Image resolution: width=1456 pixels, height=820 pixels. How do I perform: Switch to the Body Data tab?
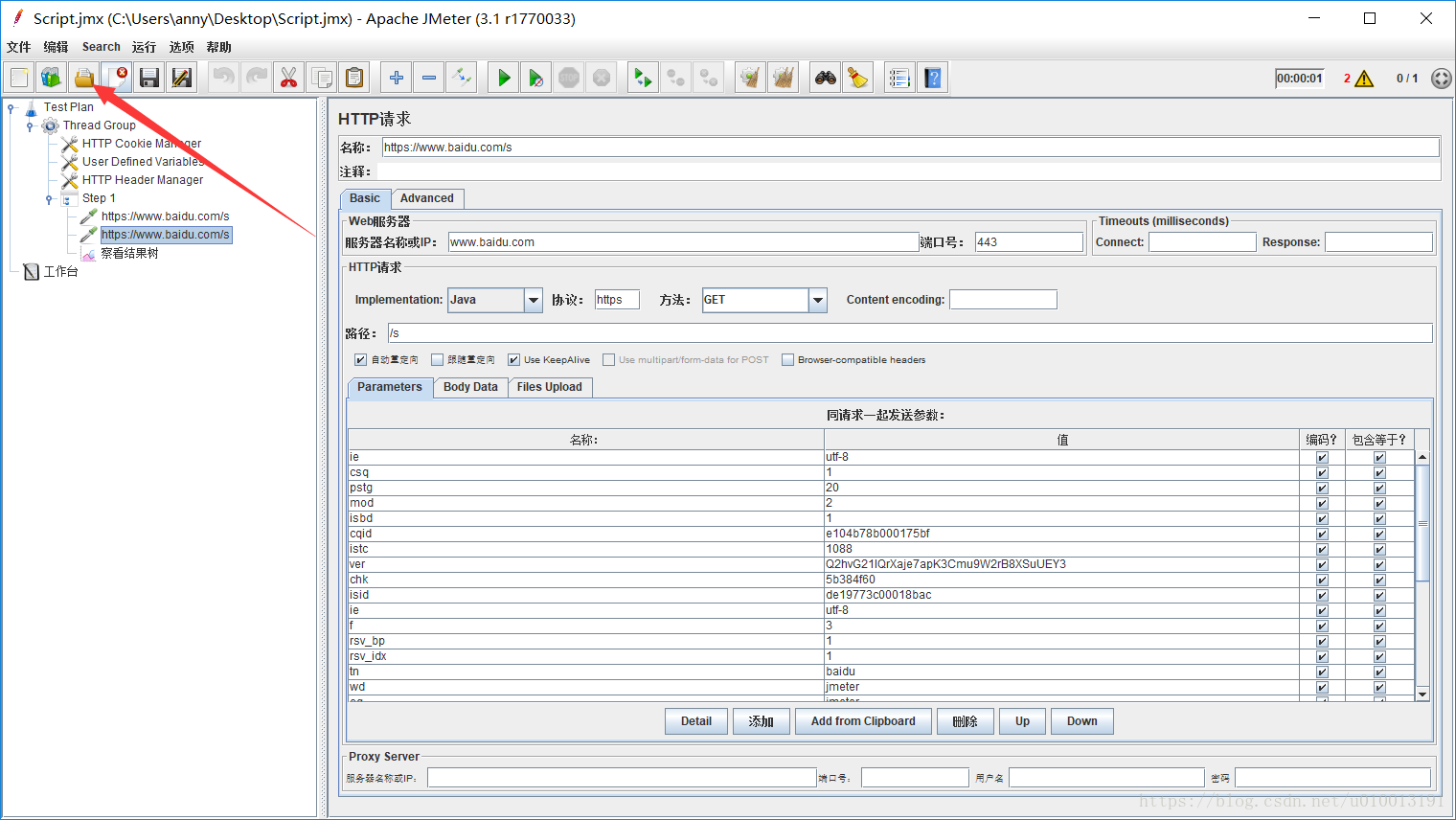(470, 387)
